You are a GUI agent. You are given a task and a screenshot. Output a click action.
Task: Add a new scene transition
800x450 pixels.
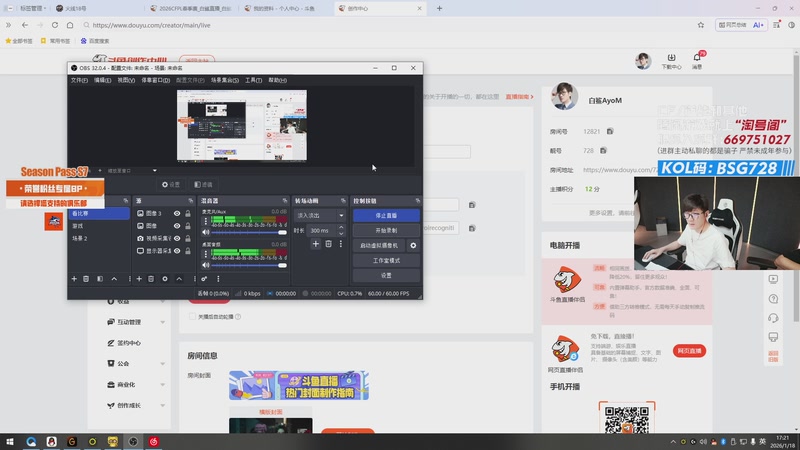pos(316,244)
